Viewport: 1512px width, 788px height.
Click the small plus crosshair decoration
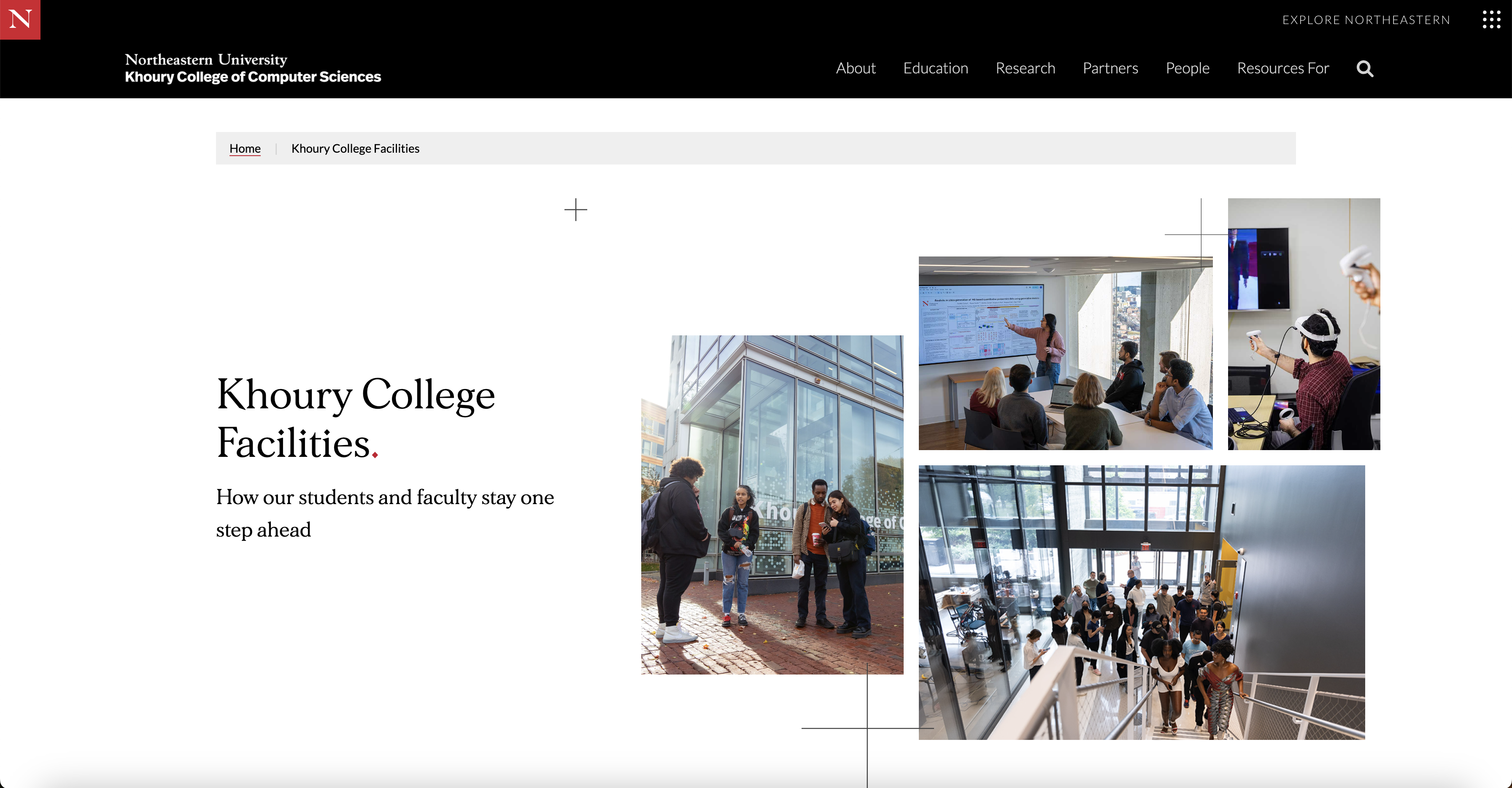click(x=575, y=210)
